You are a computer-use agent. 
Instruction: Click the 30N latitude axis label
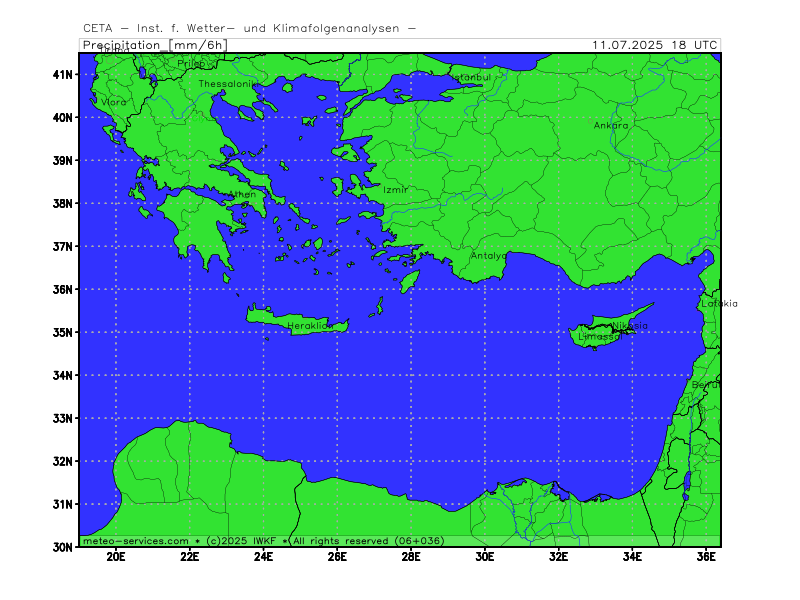coord(62,547)
